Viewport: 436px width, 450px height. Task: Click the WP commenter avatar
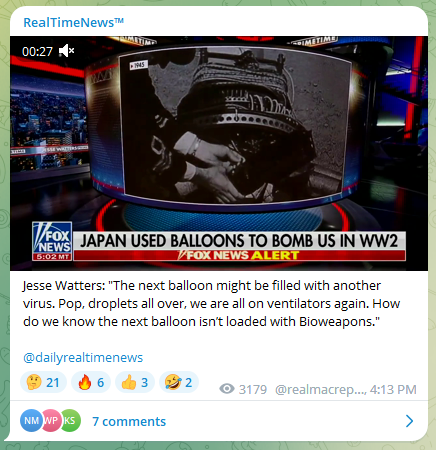point(51,421)
